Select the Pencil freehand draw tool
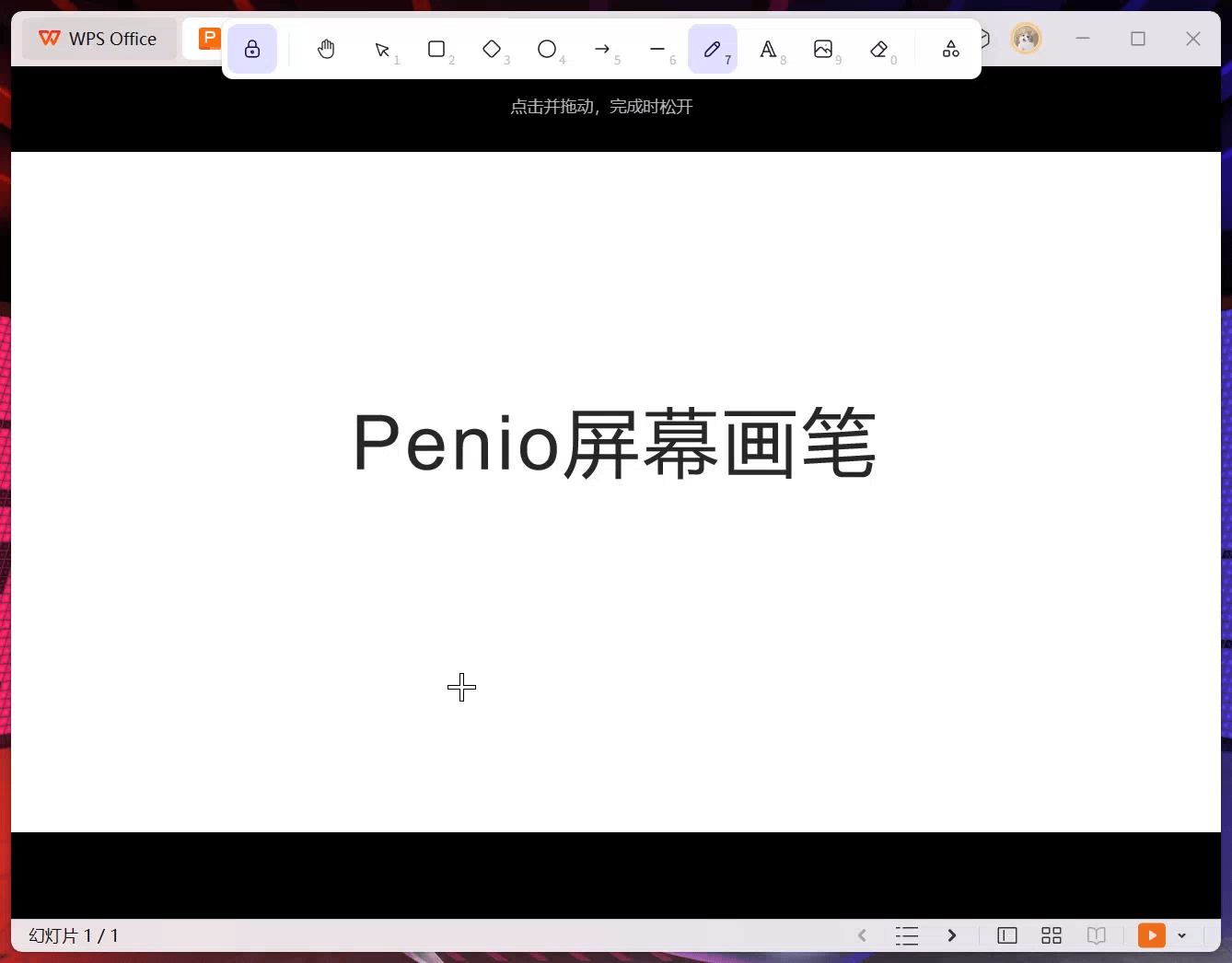The image size is (1232, 963). pyautogui.click(x=712, y=50)
